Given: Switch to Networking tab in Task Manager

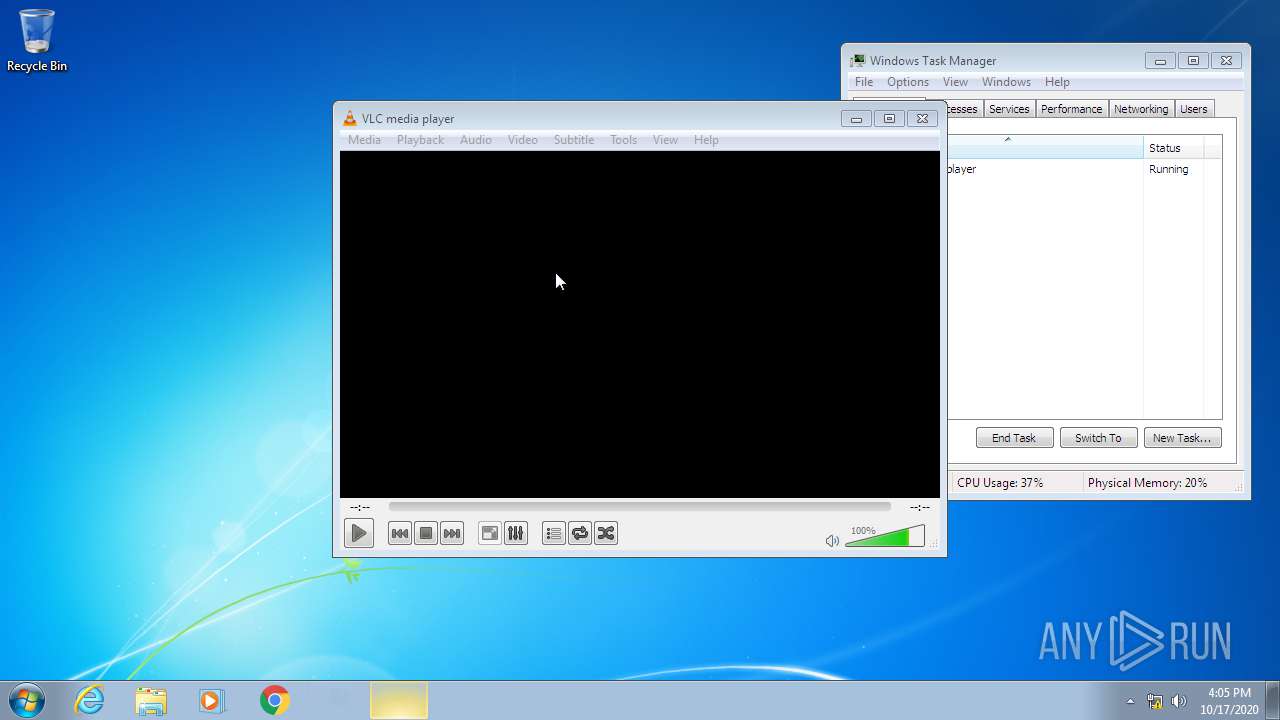Looking at the screenshot, I should [1141, 109].
